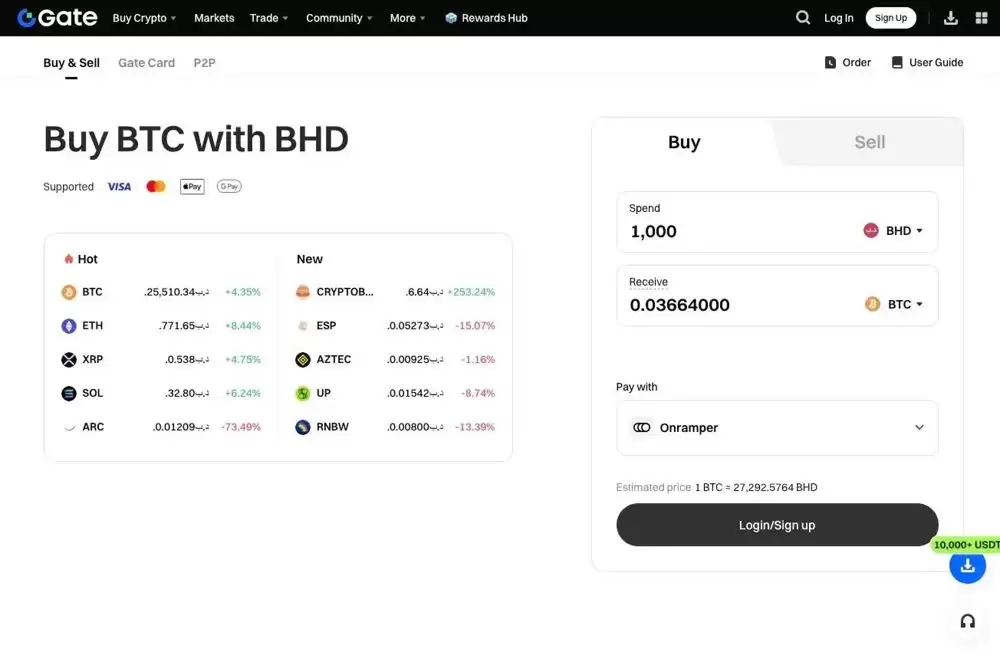Expand the Onramper payment method selector
1000x660 pixels.
[777, 428]
